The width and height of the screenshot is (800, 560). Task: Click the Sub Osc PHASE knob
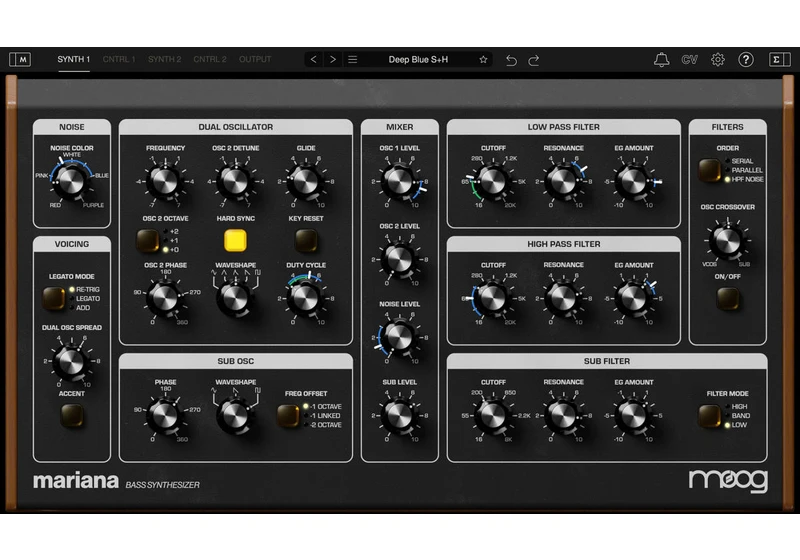(x=164, y=415)
